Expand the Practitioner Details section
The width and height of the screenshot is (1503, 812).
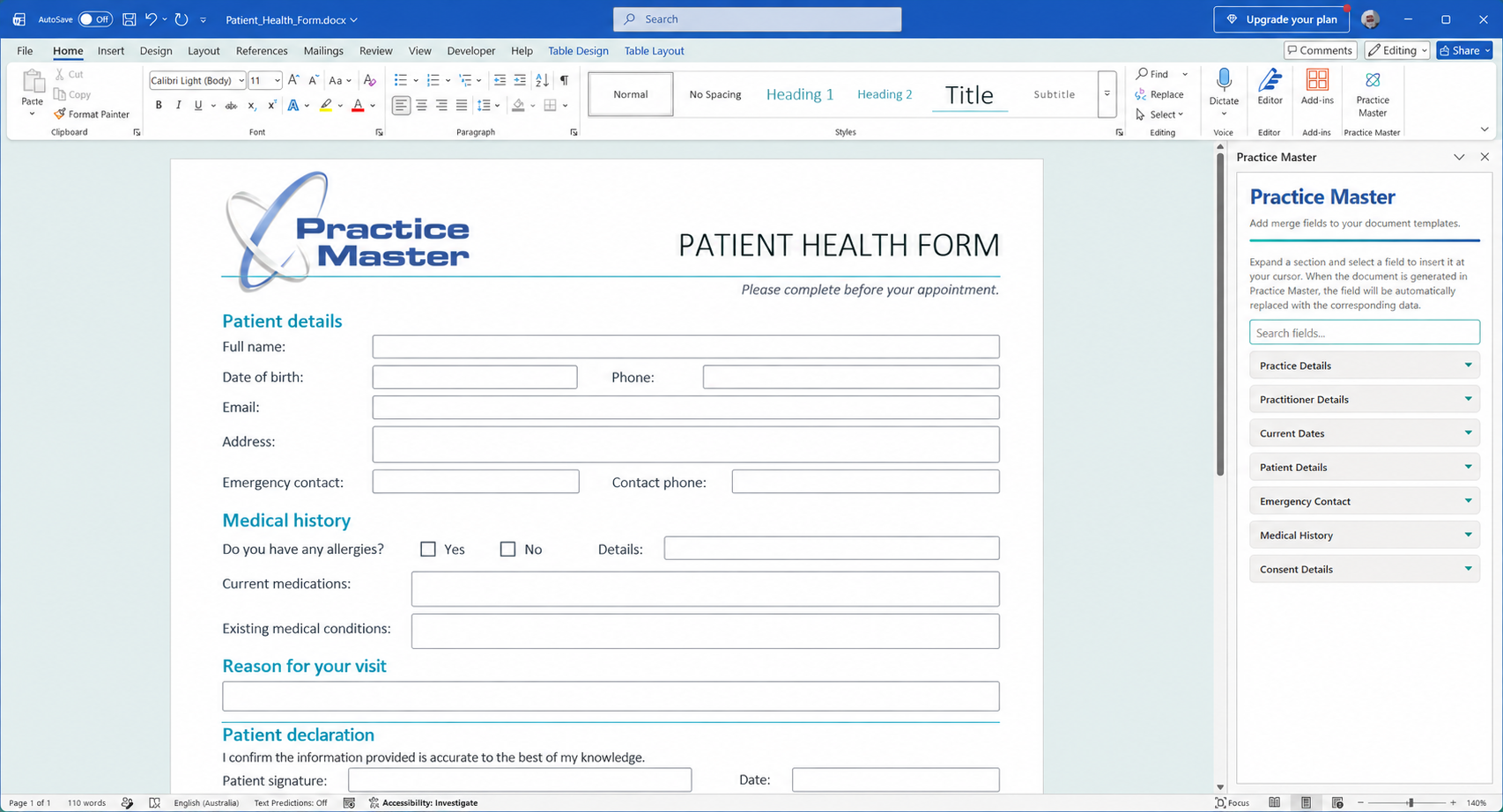coord(1364,399)
